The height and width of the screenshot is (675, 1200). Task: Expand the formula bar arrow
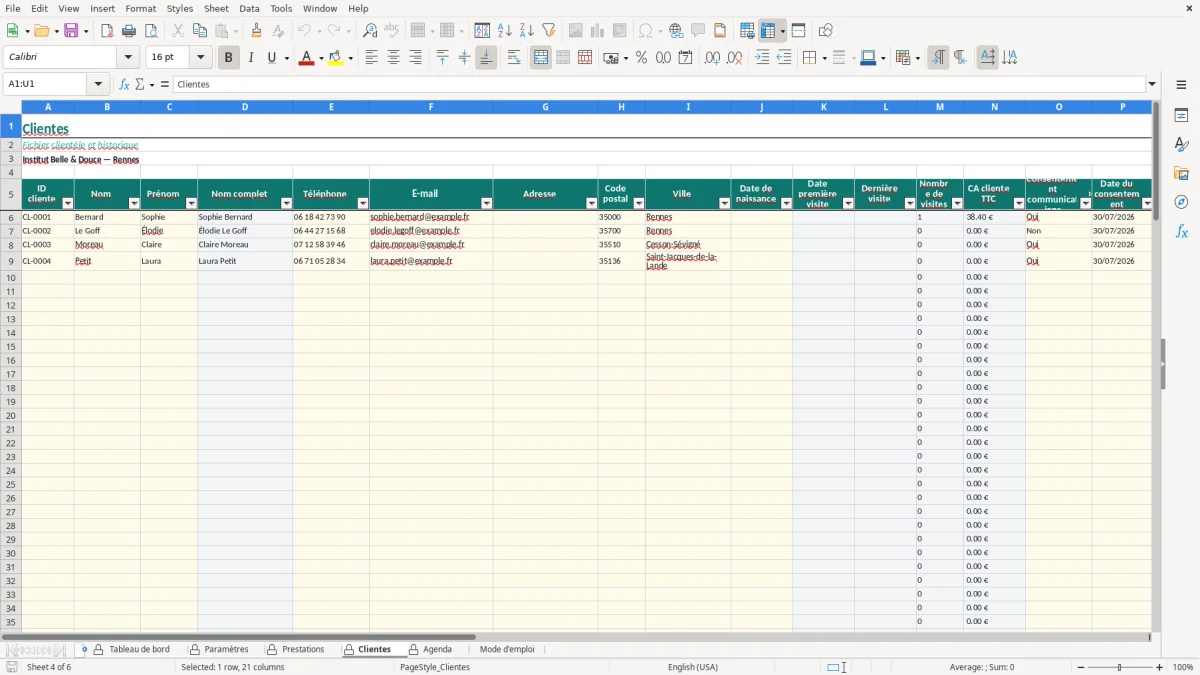1152,84
